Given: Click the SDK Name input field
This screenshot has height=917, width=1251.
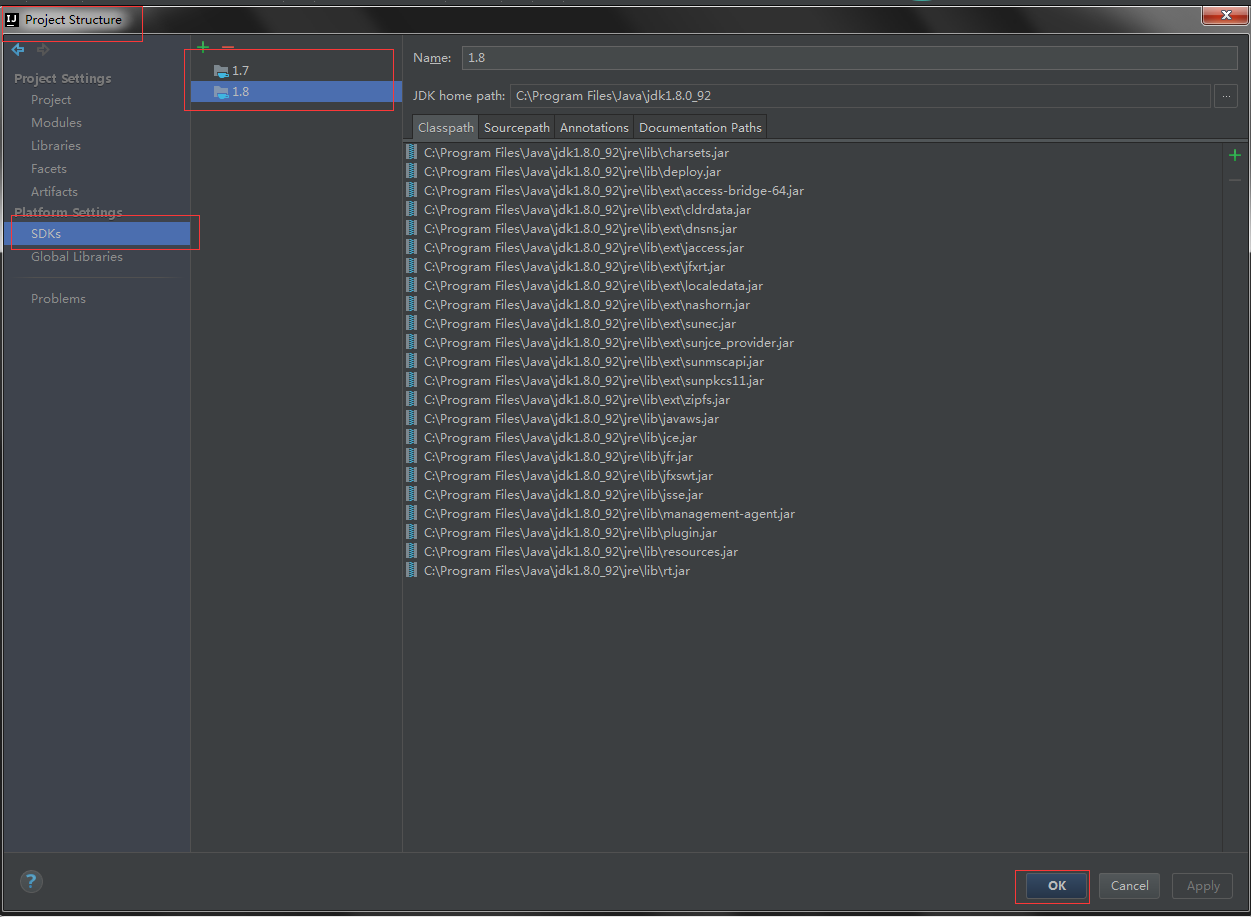Looking at the screenshot, I should tap(850, 58).
